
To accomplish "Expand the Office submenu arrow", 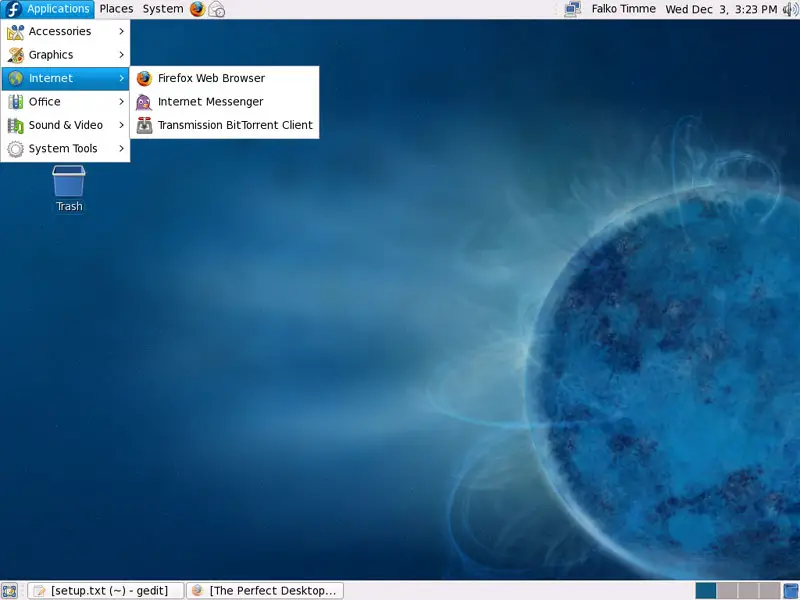I will (x=121, y=102).
